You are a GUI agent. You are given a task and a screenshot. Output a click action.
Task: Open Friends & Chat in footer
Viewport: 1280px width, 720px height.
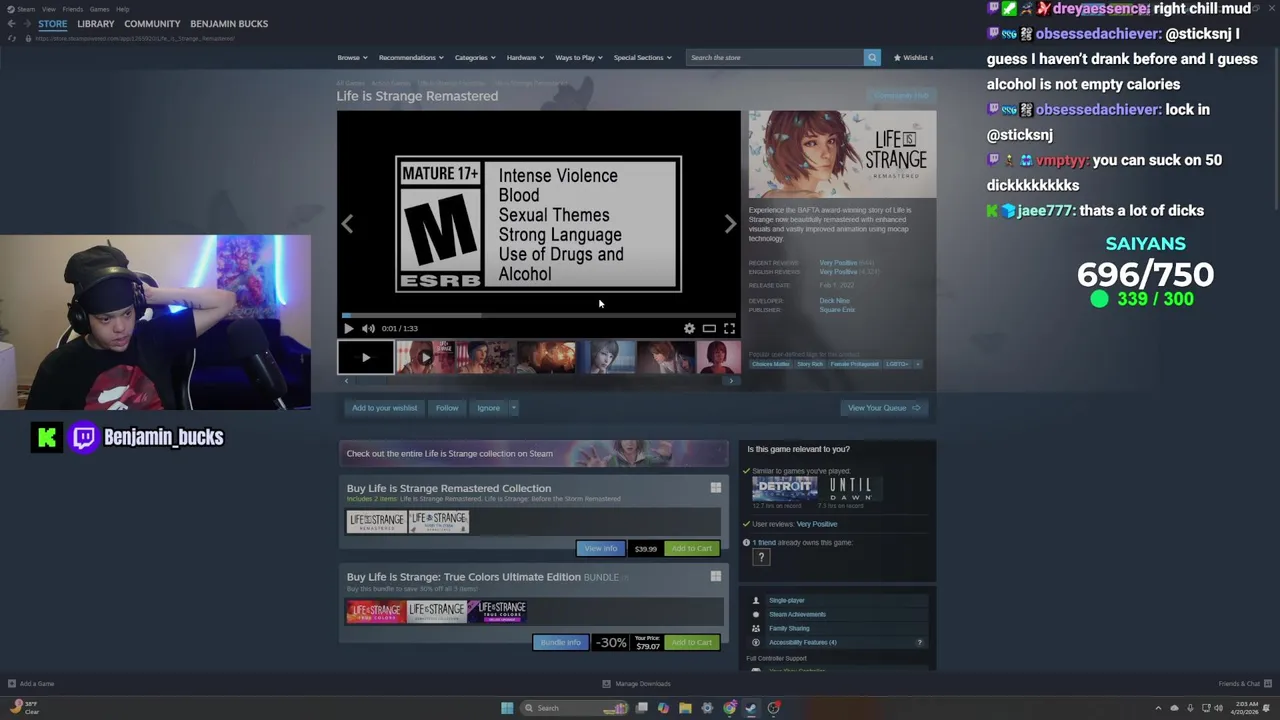pyautogui.click(x=1244, y=684)
